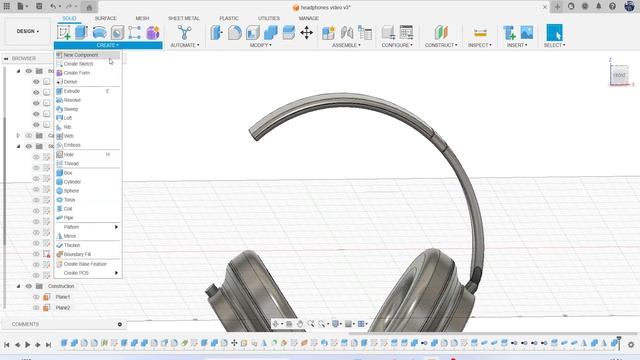
Task: Open new design tab plus button
Action: 557,7
